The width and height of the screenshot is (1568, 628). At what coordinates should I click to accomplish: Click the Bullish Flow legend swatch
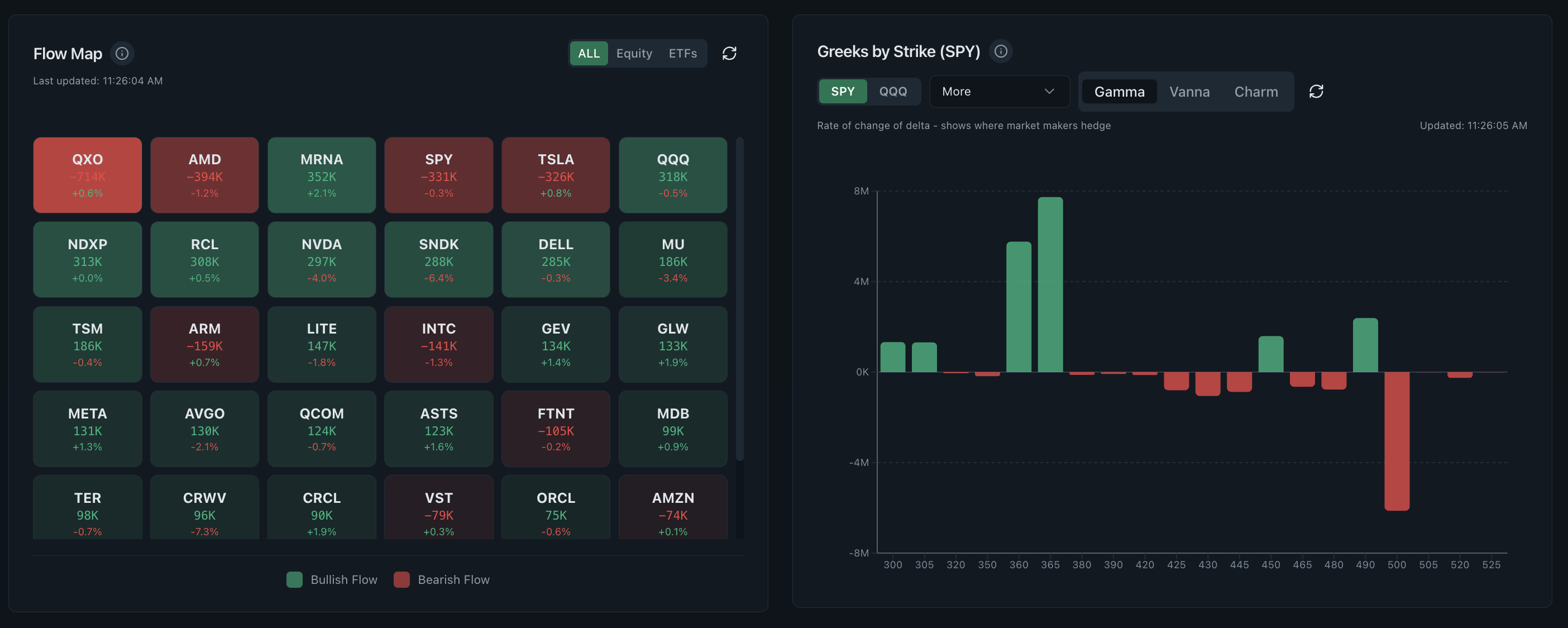pos(295,579)
